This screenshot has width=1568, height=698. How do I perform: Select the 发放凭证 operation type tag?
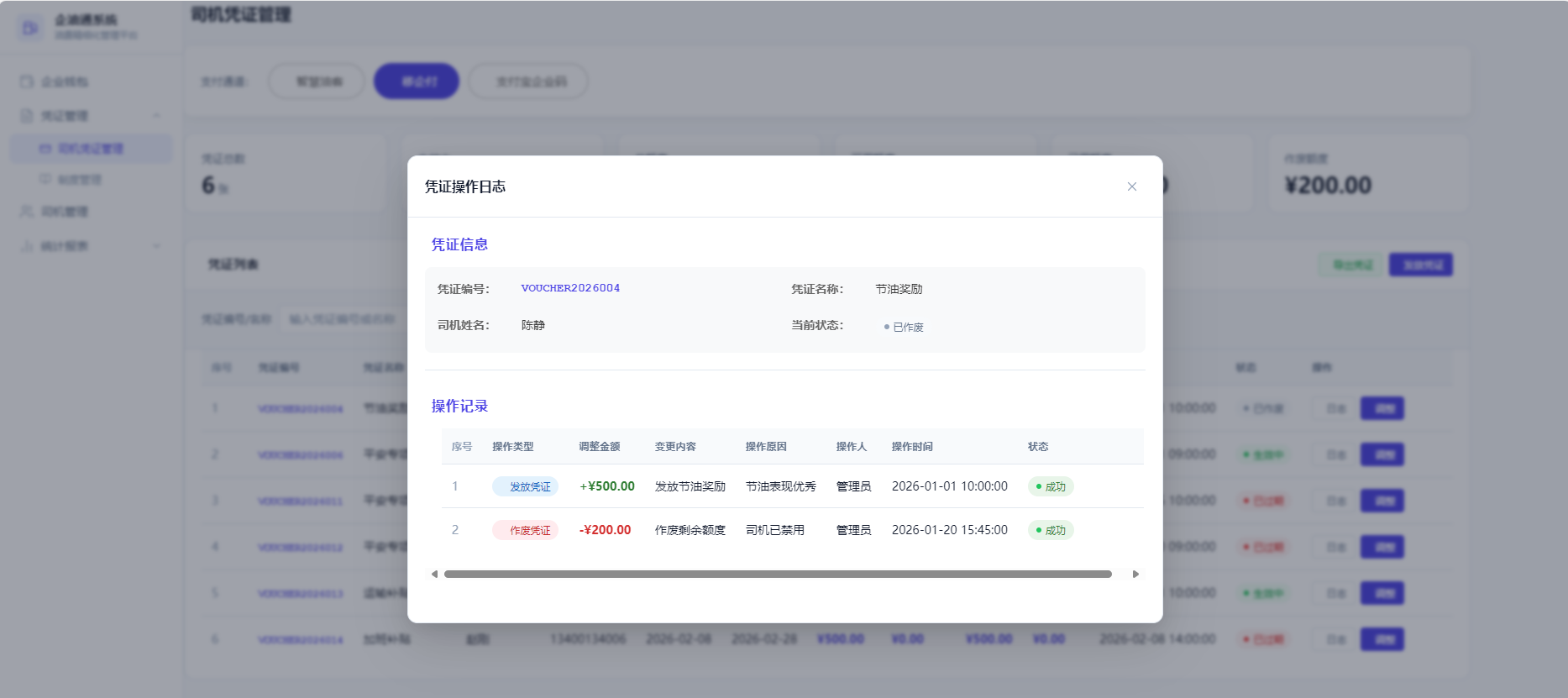525,486
